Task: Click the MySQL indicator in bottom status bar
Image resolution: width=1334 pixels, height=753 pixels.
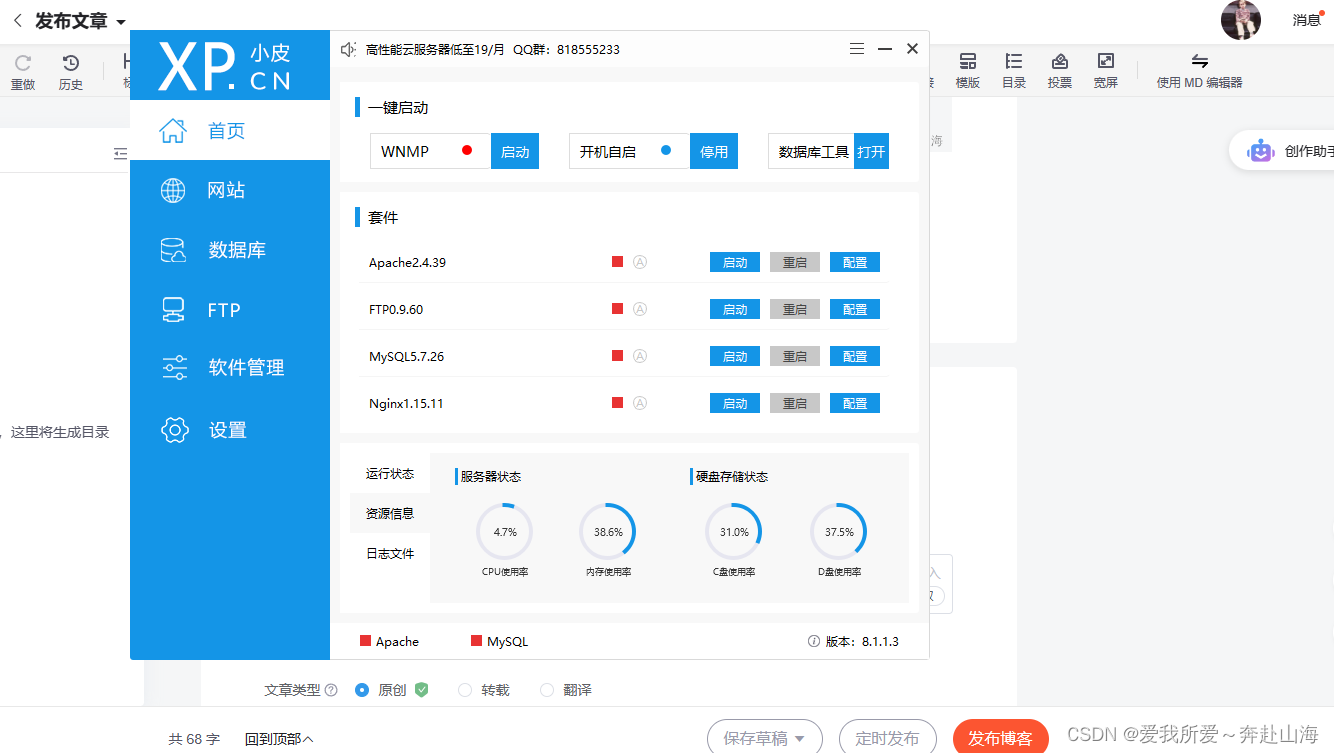Action: (499, 641)
